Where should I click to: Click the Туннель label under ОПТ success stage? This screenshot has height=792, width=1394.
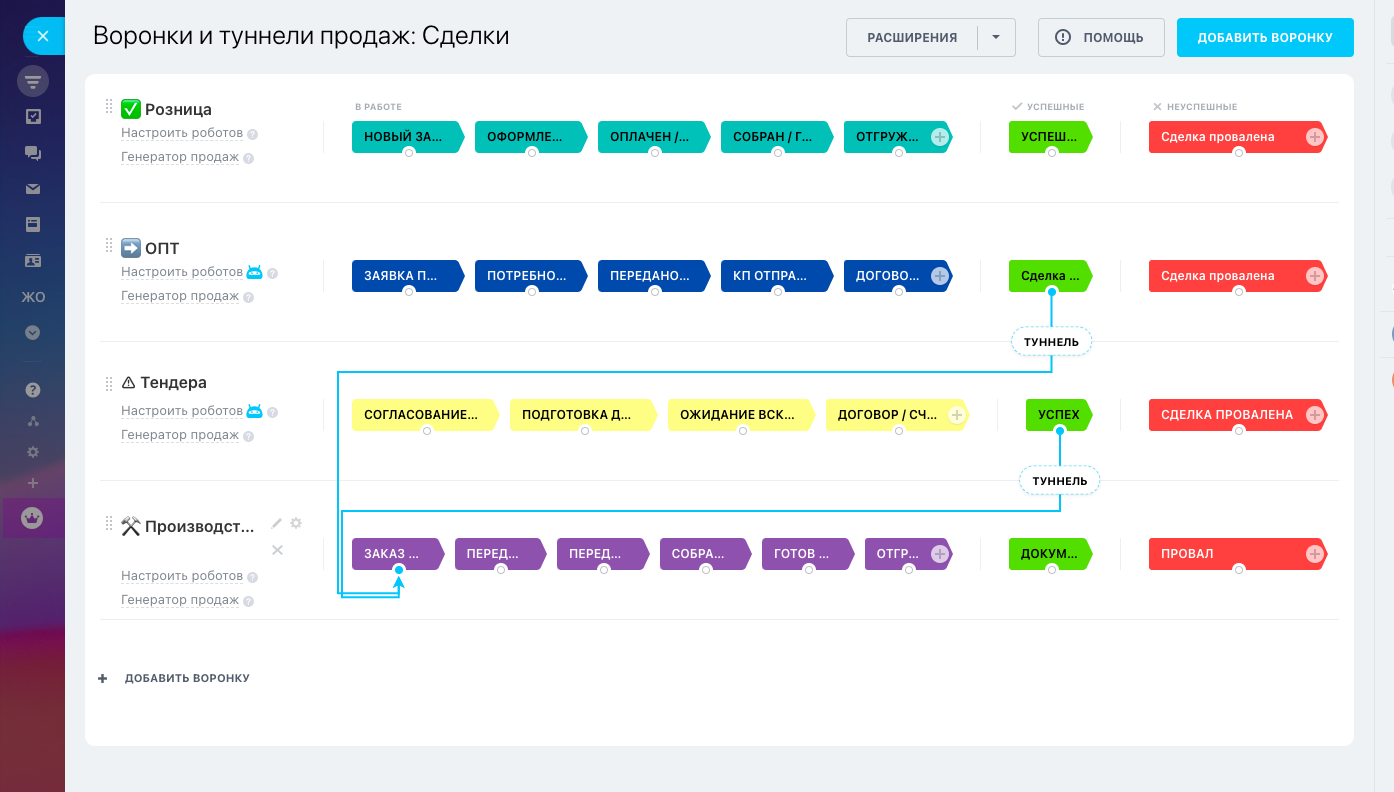[x=1051, y=342]
